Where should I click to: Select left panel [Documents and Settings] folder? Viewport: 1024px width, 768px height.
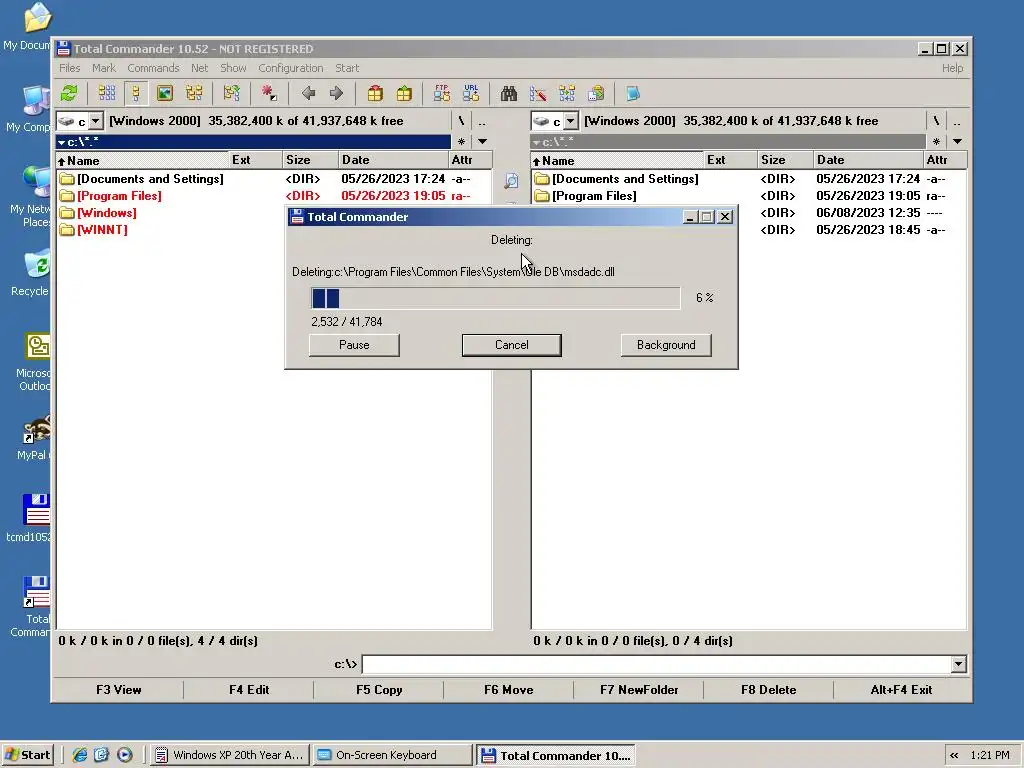point(142,179)
